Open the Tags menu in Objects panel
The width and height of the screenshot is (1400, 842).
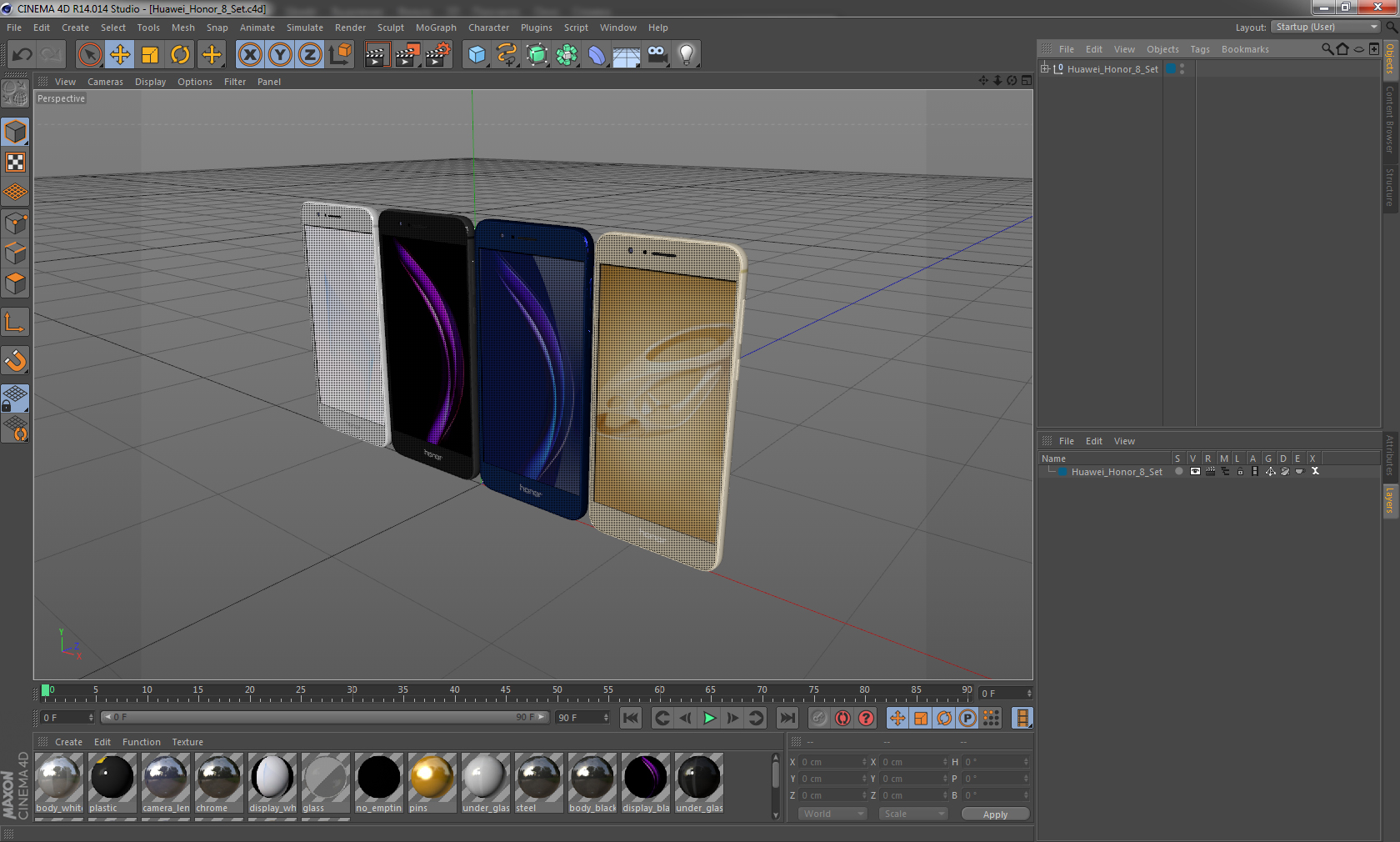(x=1200, y=49)
